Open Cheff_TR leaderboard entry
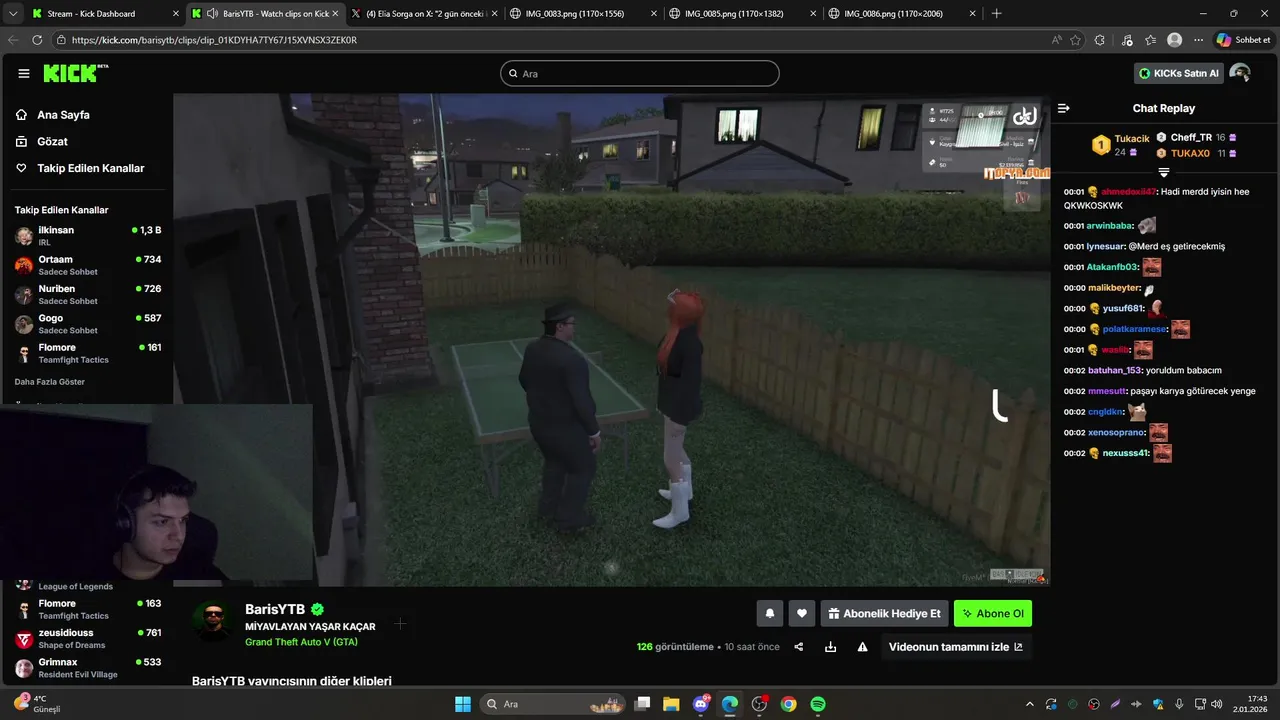This screenshot has width=1280, height=720. tap(1197, 137)
